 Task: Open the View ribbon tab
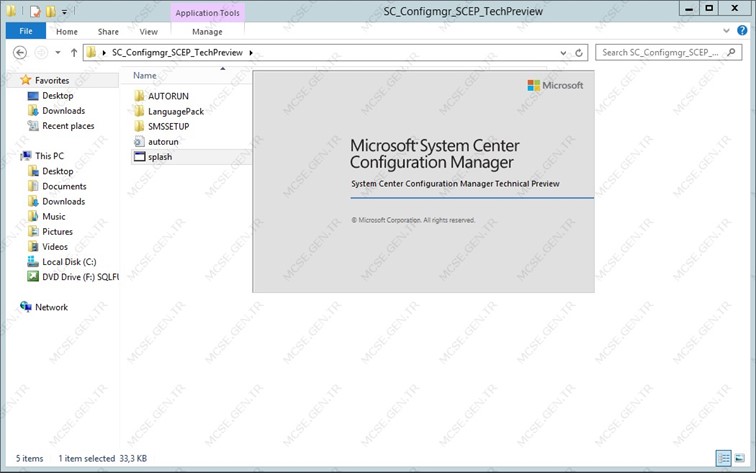coord(148,31)
